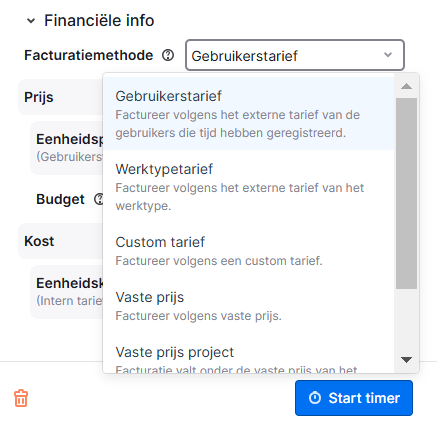Viewport: 437px width, 431px height.
Task: Click the dropdown arrow of Facturatiemethode field
Action: (388, 55)
